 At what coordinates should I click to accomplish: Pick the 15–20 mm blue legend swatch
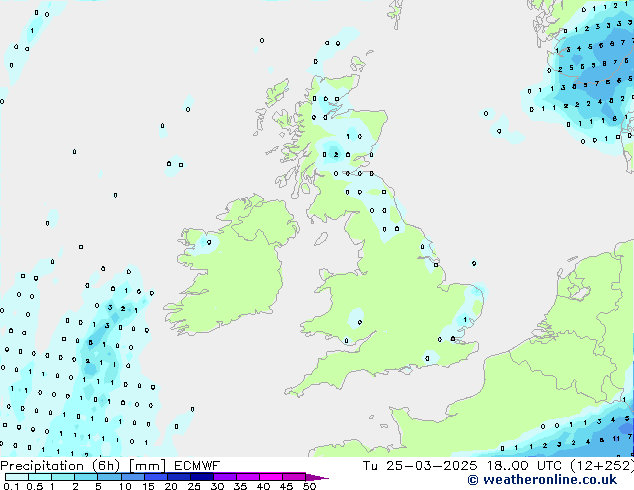point(155,477)
